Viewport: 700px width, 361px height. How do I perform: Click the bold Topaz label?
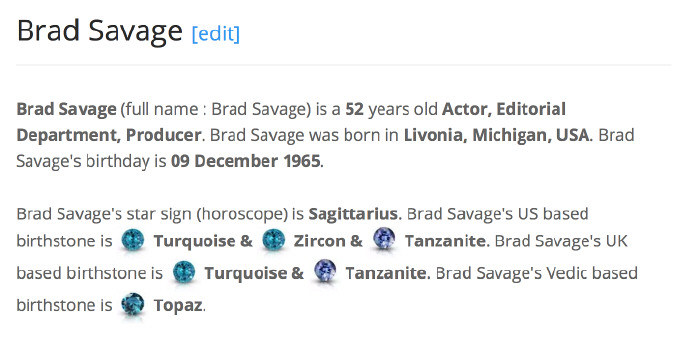[x=178, y=306]
